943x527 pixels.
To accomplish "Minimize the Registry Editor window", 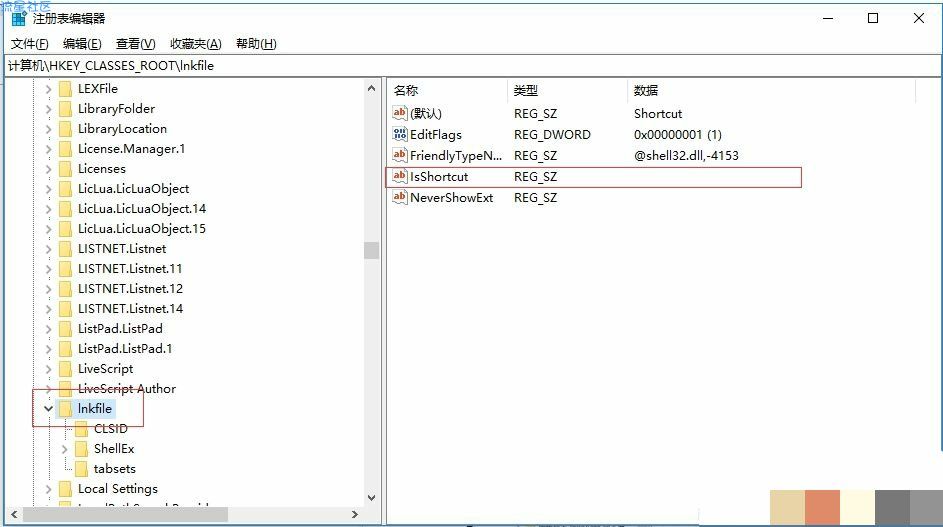I will [828, 18].
